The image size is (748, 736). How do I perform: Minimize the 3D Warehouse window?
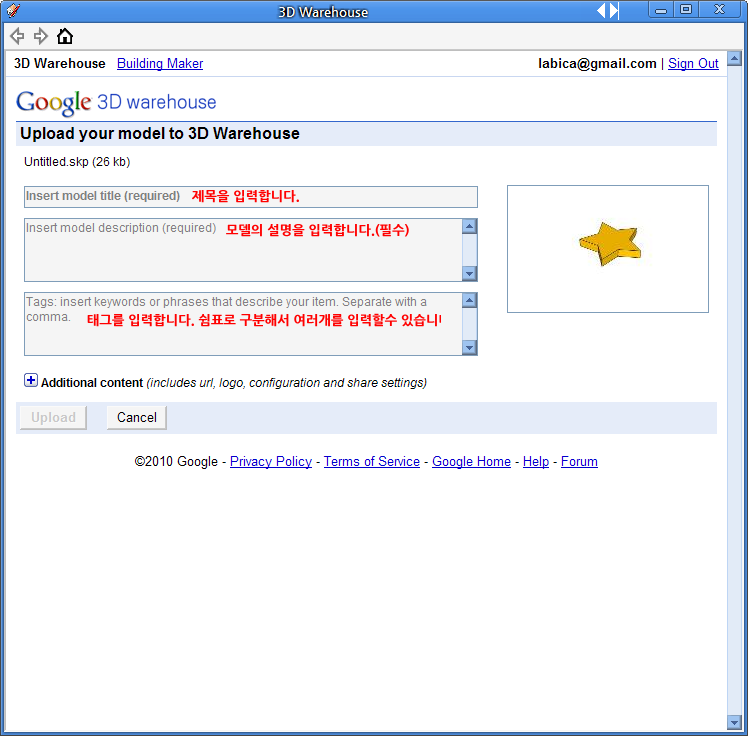[x=661, y=10]
